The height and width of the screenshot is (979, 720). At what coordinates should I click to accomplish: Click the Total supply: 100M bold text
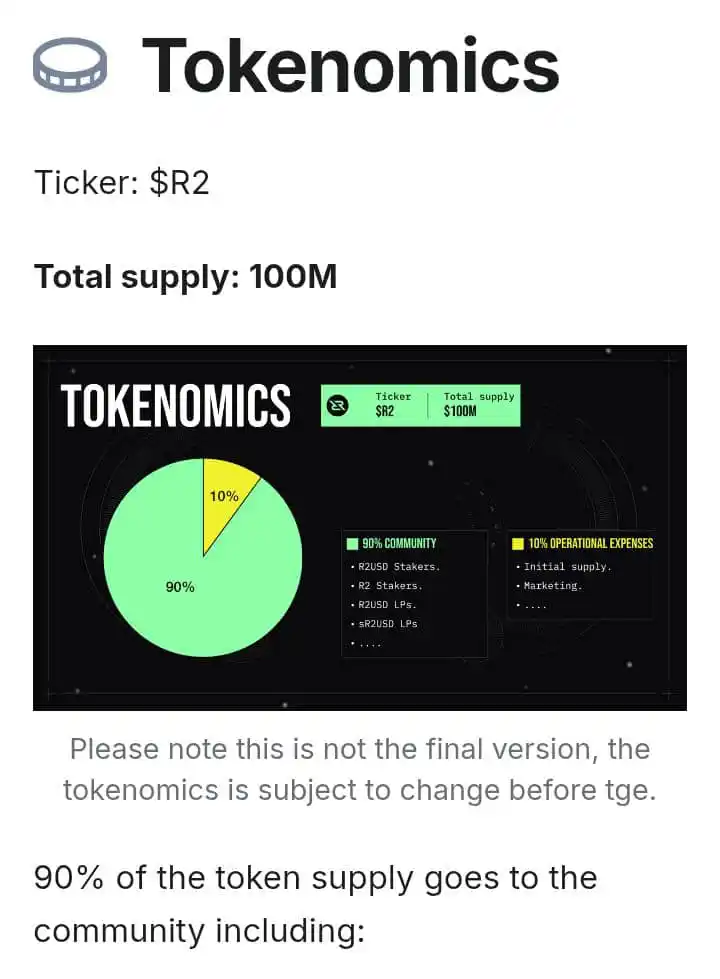click(185, 277)
